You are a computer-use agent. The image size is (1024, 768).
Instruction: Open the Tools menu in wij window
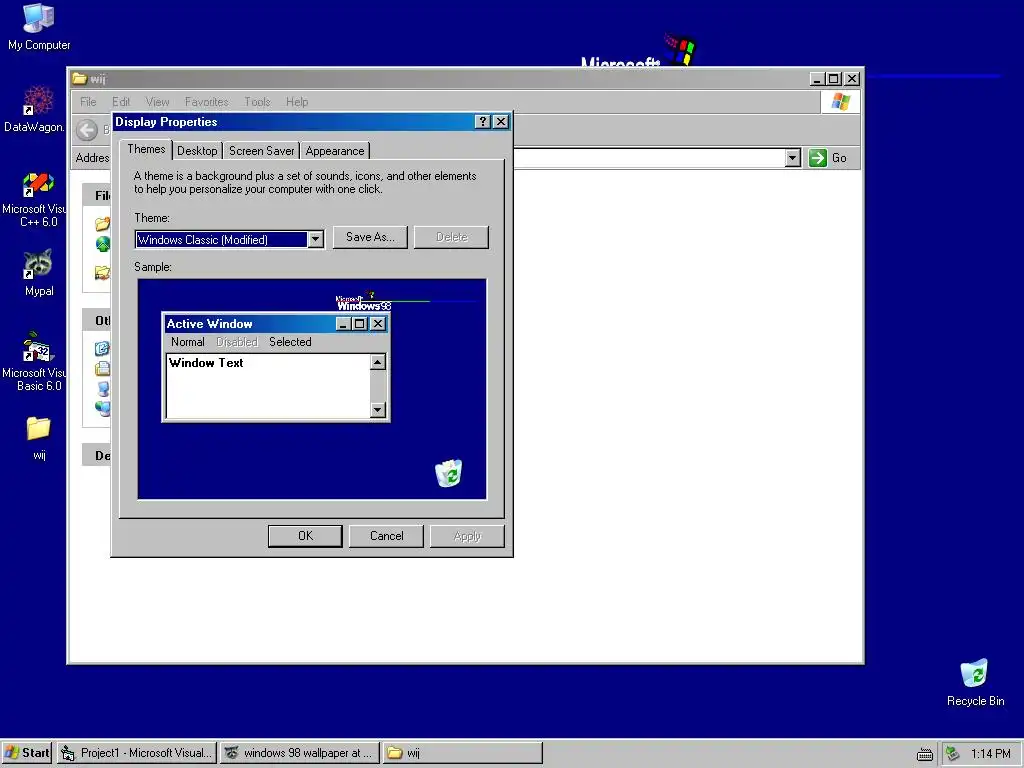click(257, 102)
